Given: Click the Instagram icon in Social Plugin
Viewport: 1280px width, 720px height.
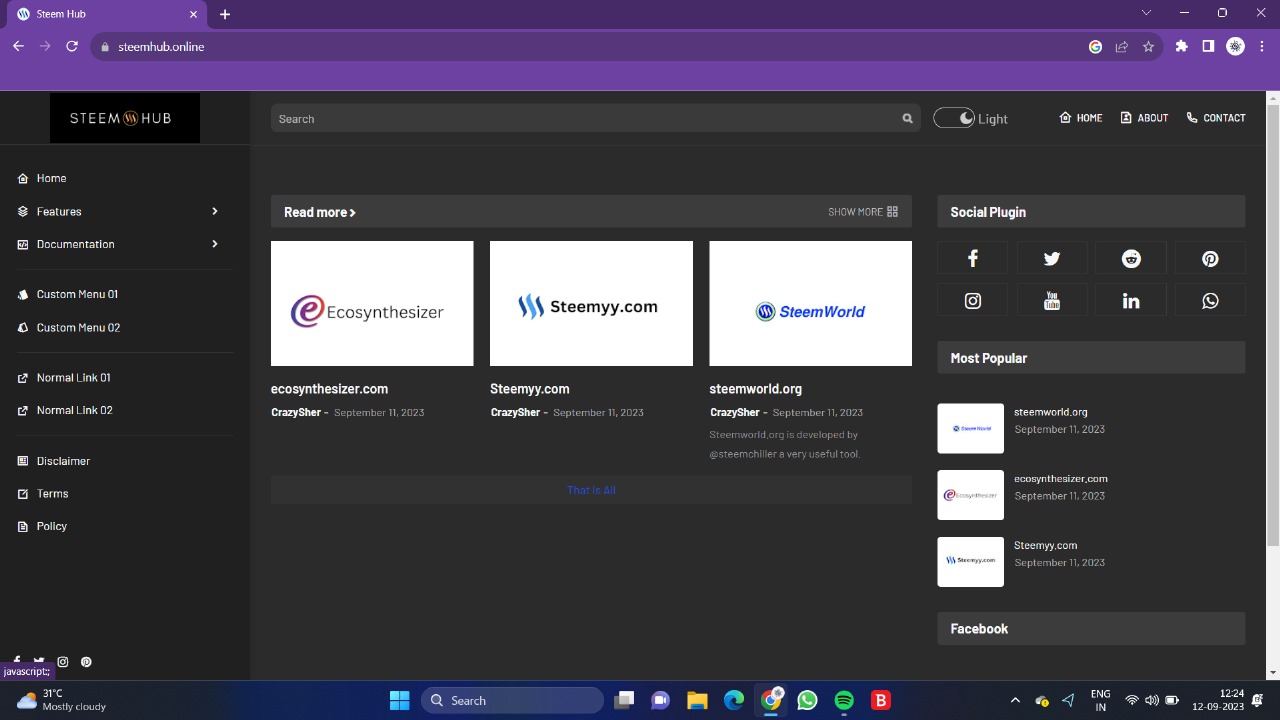Looking at the screenshot, I should [972, 301].
